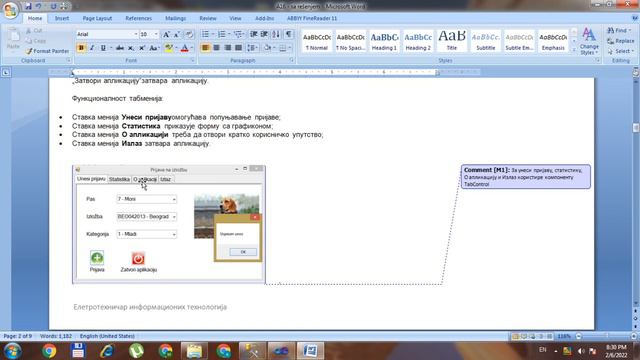Open ABBYY FineReader 11 tab
Screen dimensions: 640x360
point(312,18)
